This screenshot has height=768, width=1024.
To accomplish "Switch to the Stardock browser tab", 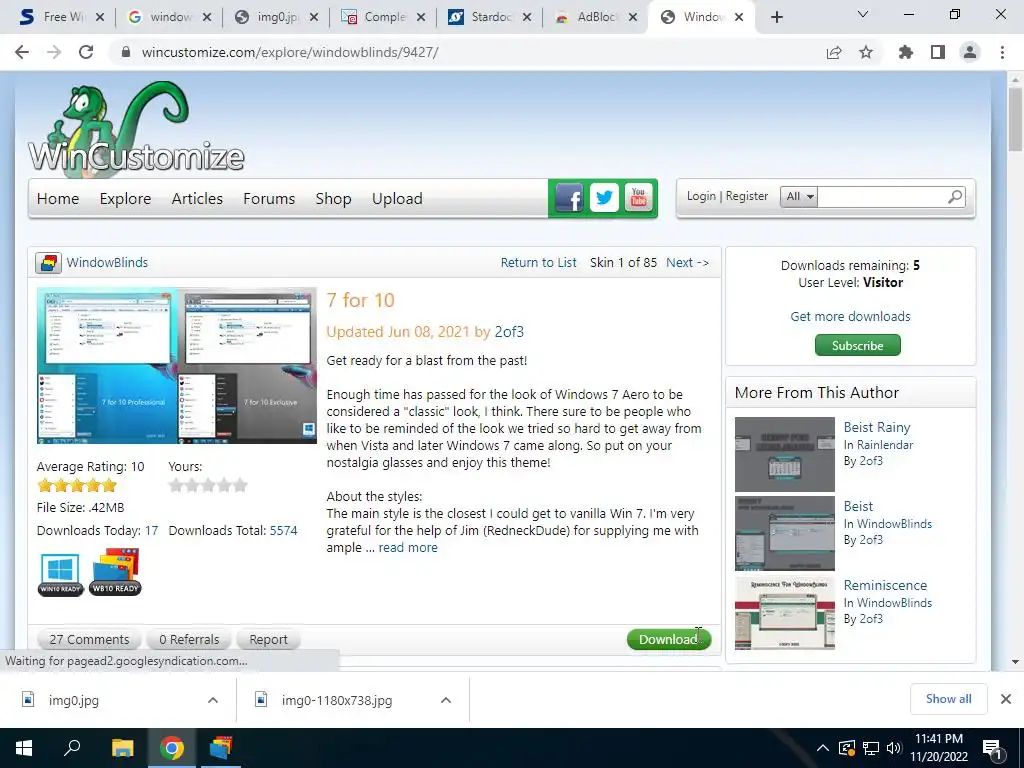I will point(488,17).
